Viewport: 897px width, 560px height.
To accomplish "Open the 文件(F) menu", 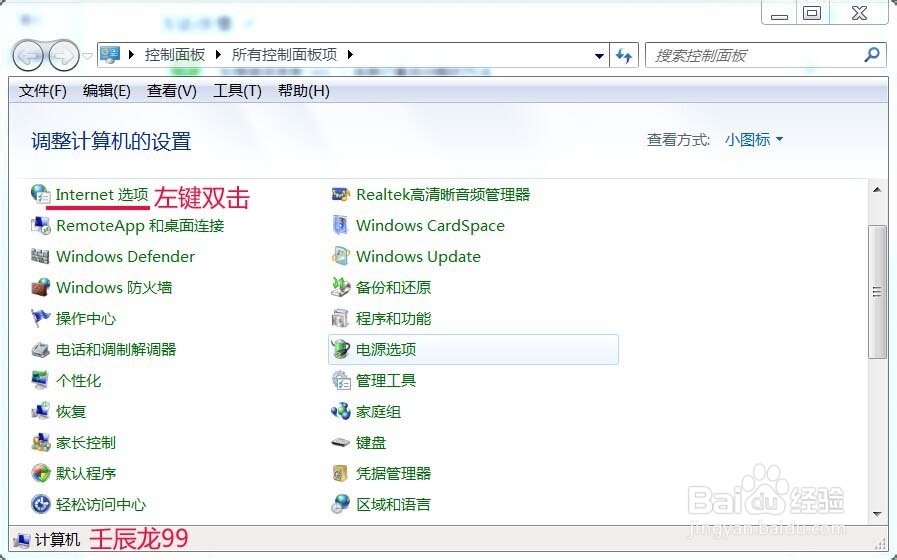I will click(x=42, y=90).
